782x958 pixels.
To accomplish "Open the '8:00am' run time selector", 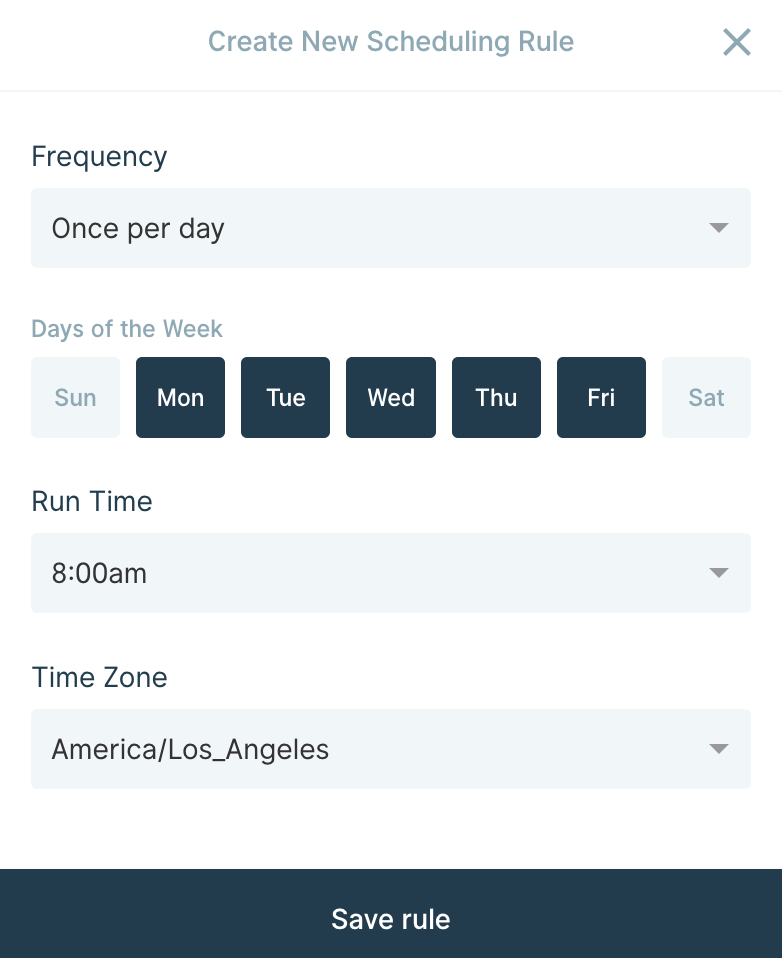I will (390, 573).
